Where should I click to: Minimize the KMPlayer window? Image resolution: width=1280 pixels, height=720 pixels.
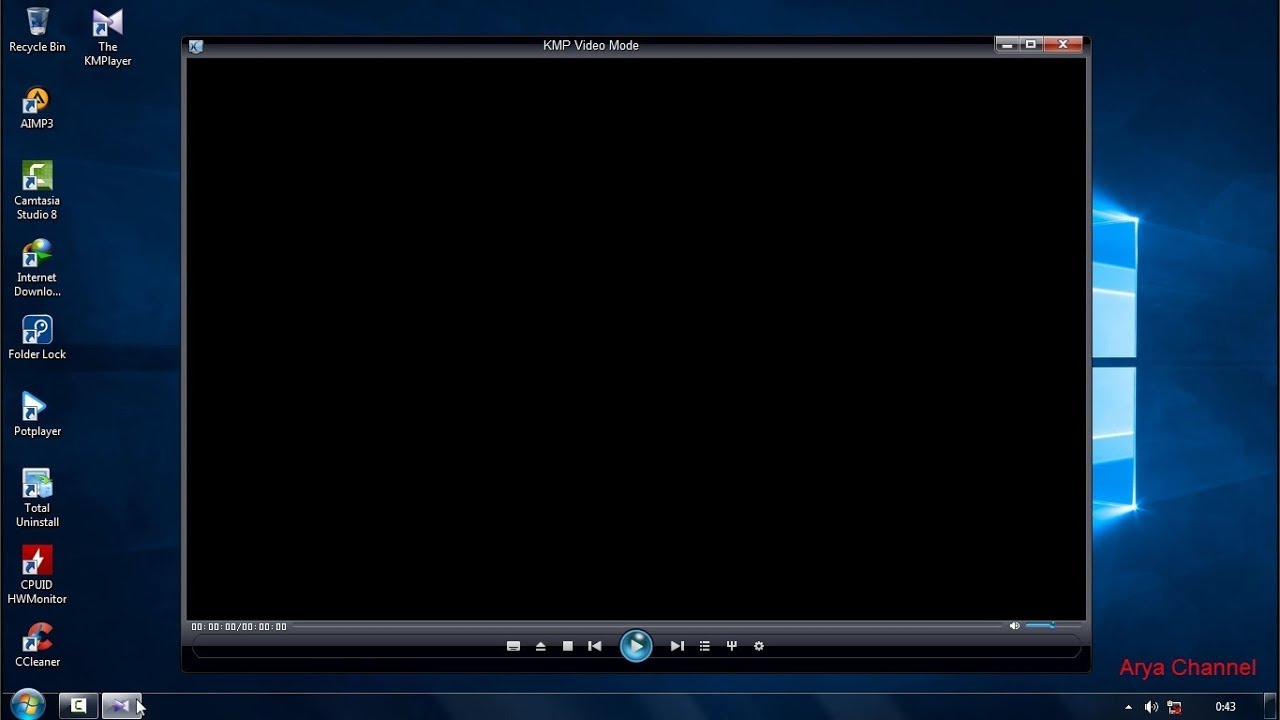click(x=1007, y=44)
